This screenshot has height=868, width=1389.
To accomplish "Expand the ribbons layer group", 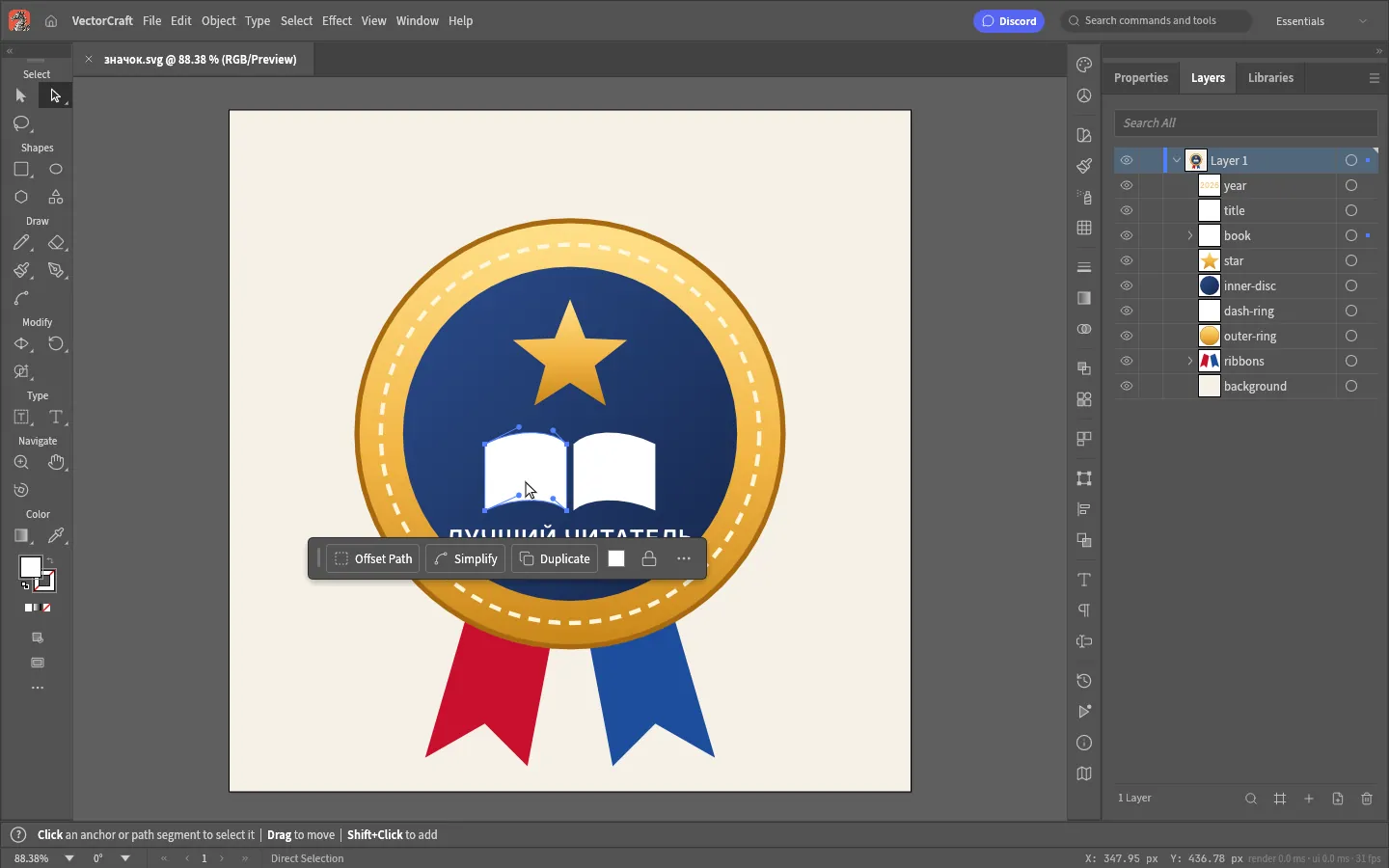I will tap(1189, 361).
